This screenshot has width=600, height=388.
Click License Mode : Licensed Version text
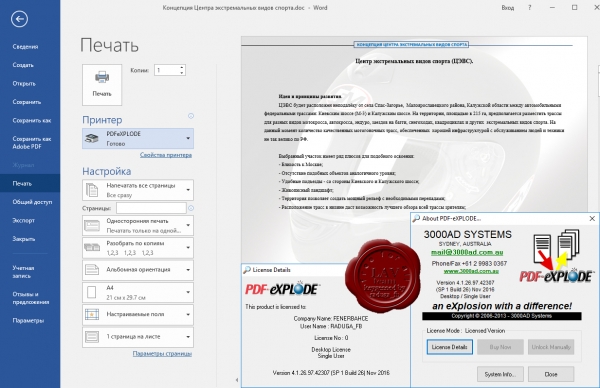(x=466, y=331)
